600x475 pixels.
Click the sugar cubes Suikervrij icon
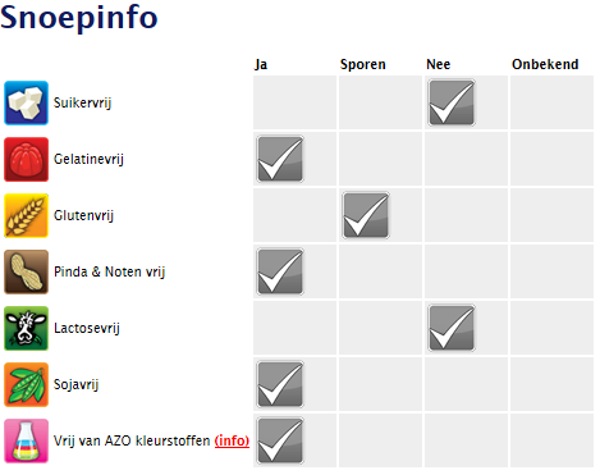tap(26, 102)
